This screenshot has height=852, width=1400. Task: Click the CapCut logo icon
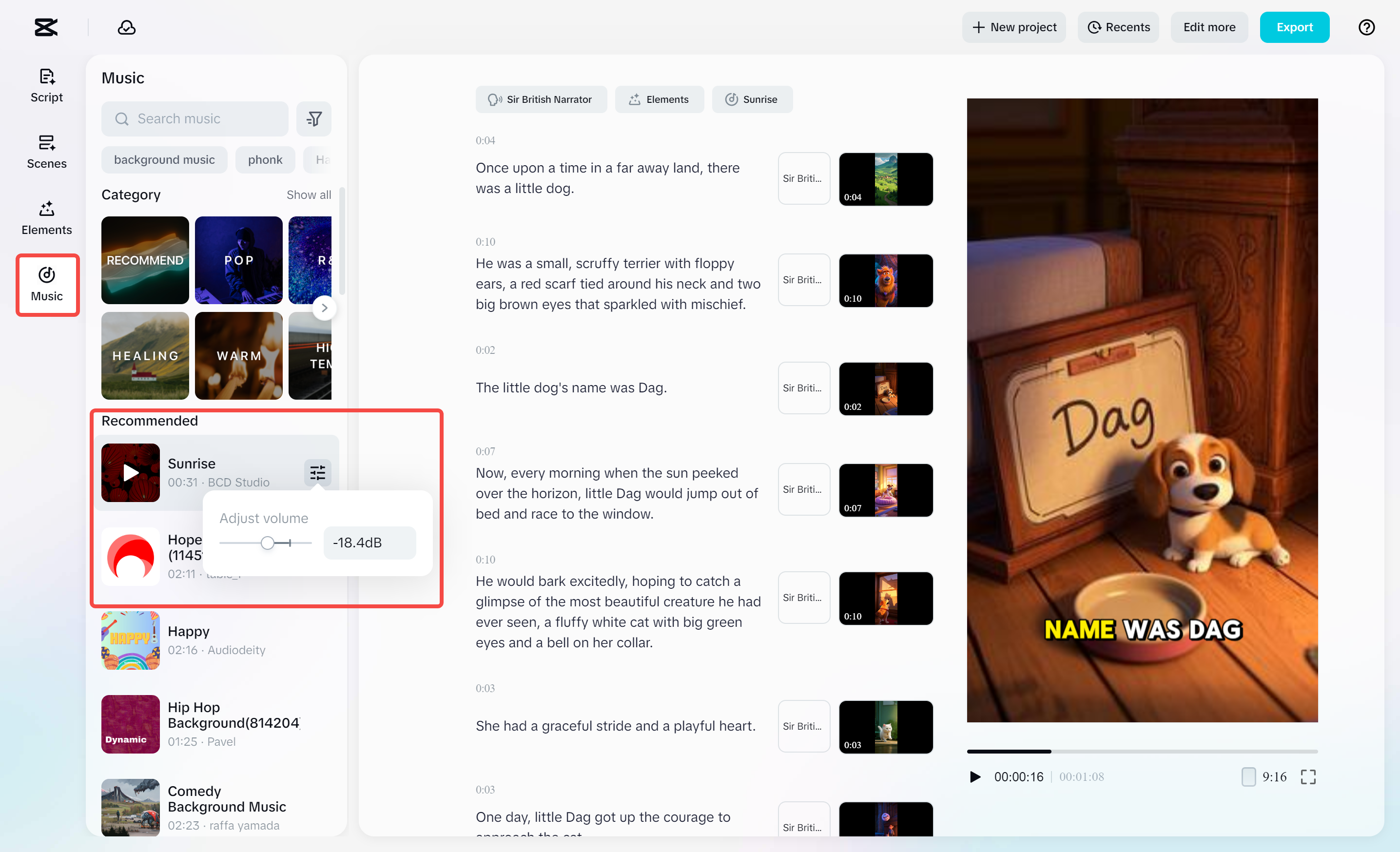[46, 27]
